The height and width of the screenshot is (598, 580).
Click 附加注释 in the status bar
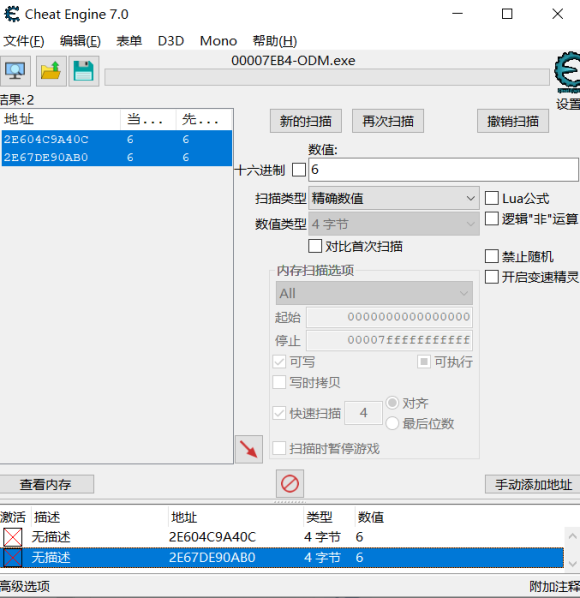pyautogui.click(x=554, y=587)
